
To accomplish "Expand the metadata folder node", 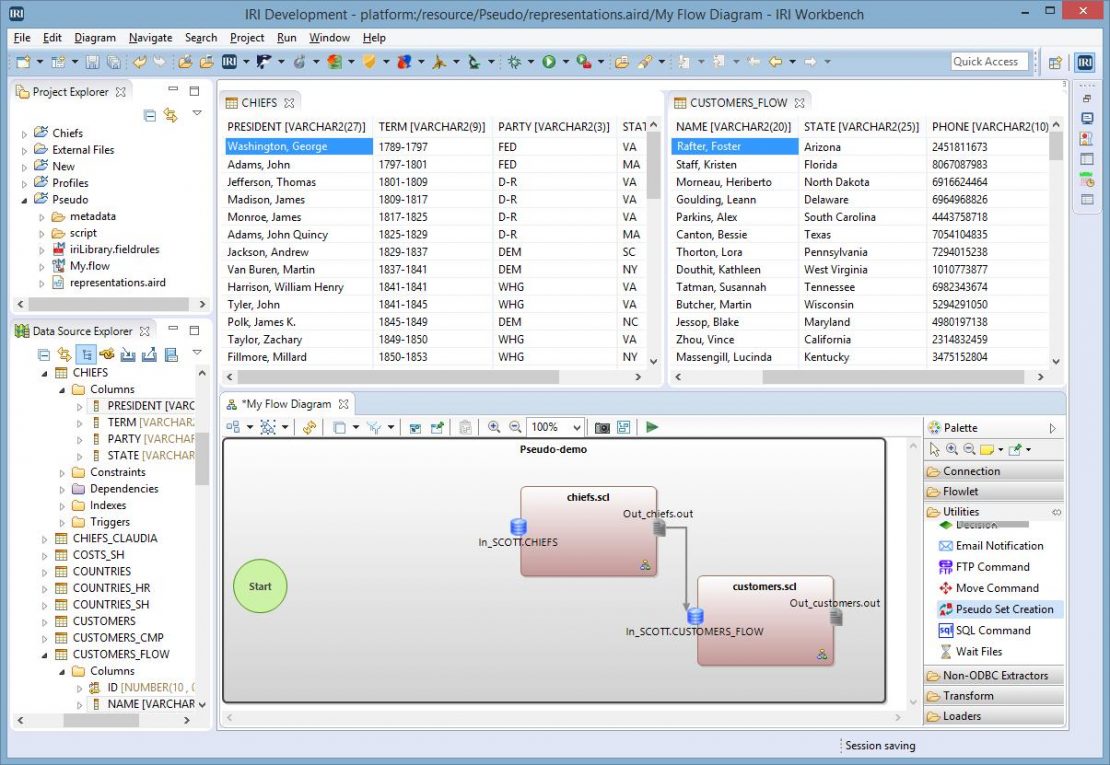I will coord(42,217).
